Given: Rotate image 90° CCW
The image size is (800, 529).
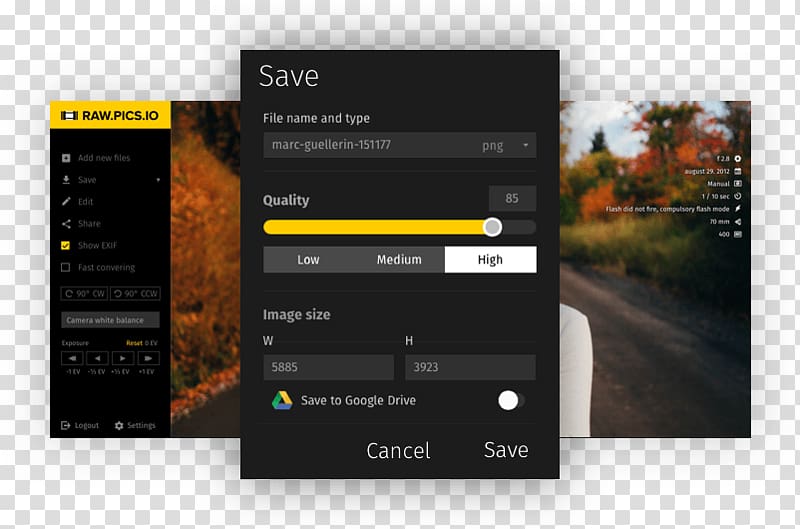Looking at the screenshot, I should (135, 293).
